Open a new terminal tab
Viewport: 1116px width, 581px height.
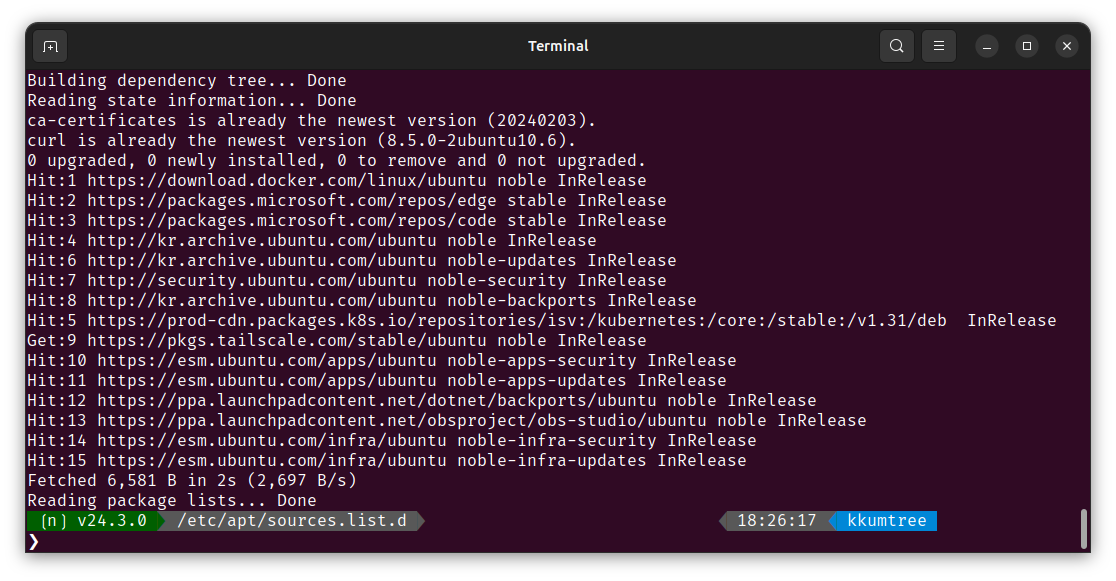pos(51,46)
